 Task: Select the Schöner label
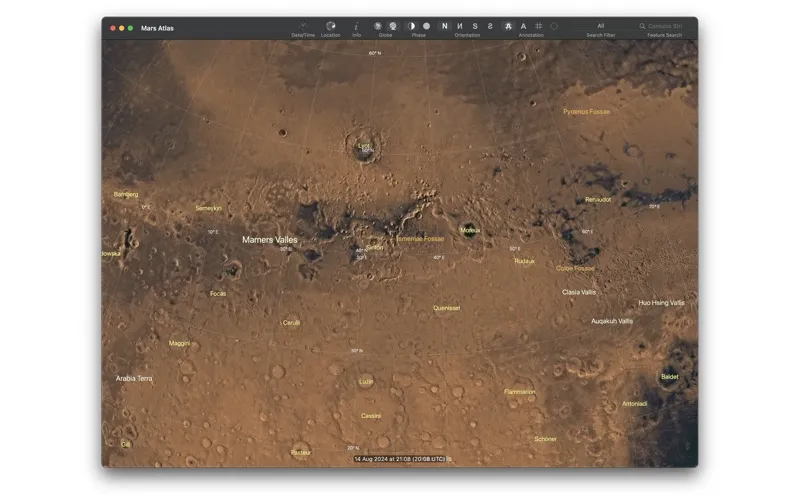click(x=545, y=439)
